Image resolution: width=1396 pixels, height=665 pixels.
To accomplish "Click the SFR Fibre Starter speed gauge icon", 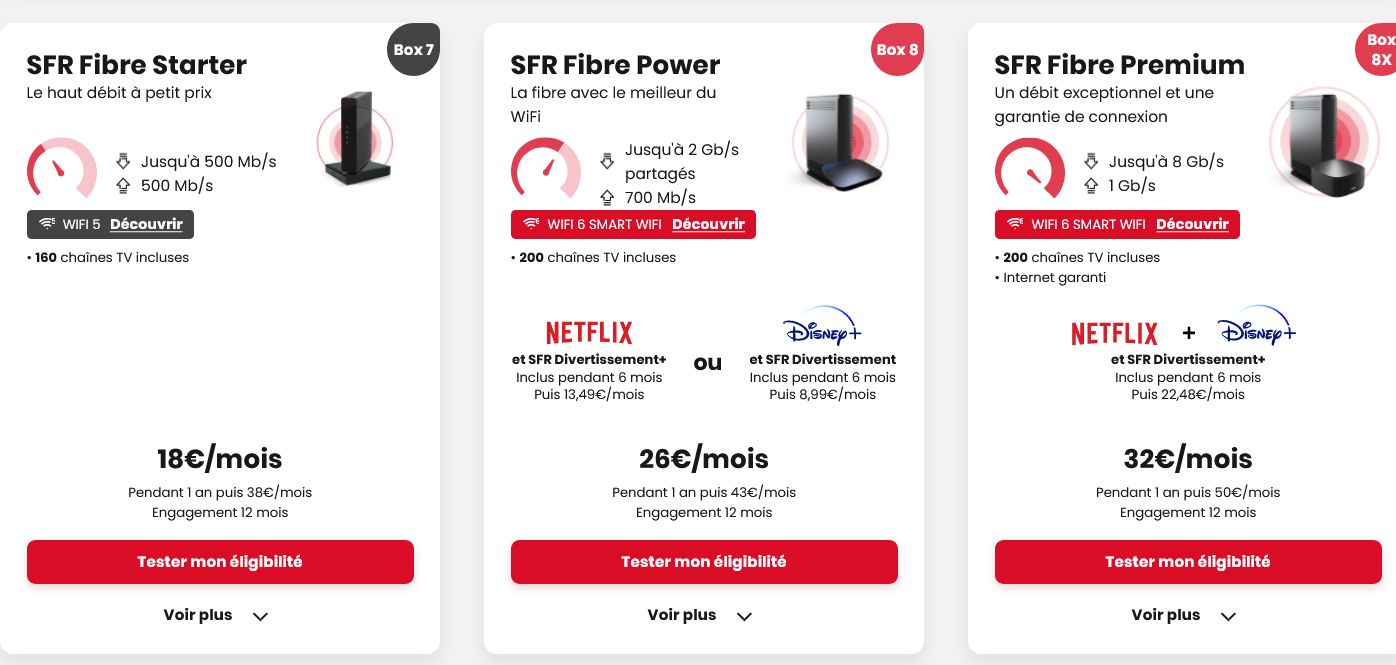I will click(62, 168).
